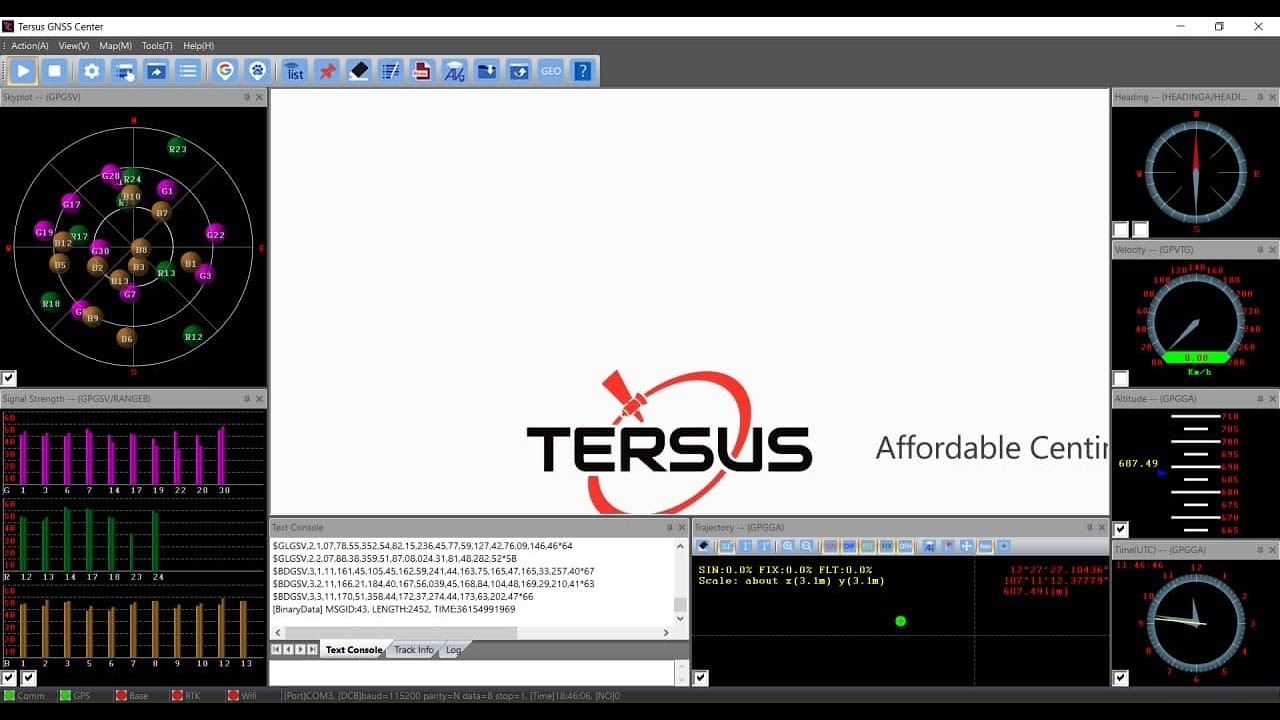This screenshot has height=720, width=1280.
Task: Open the Google map icon
Action: click(225, 70)
